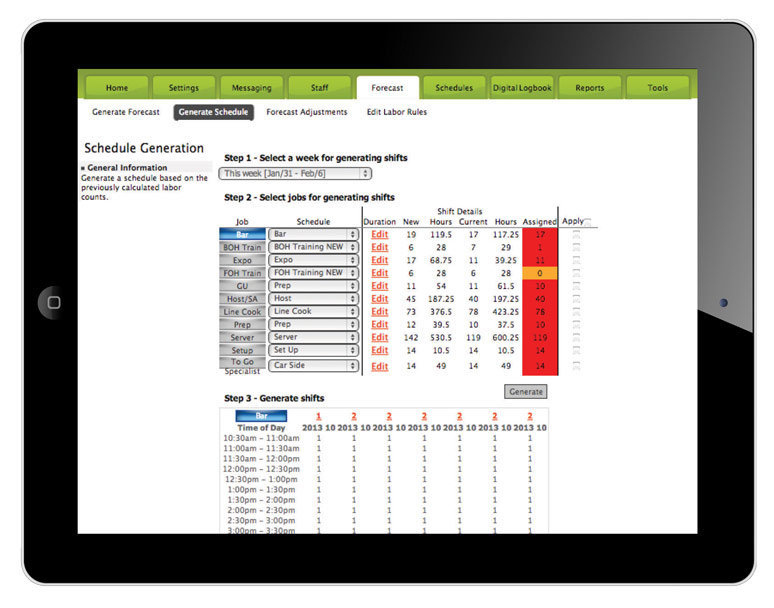Select the Setup job button

point(242,350)
